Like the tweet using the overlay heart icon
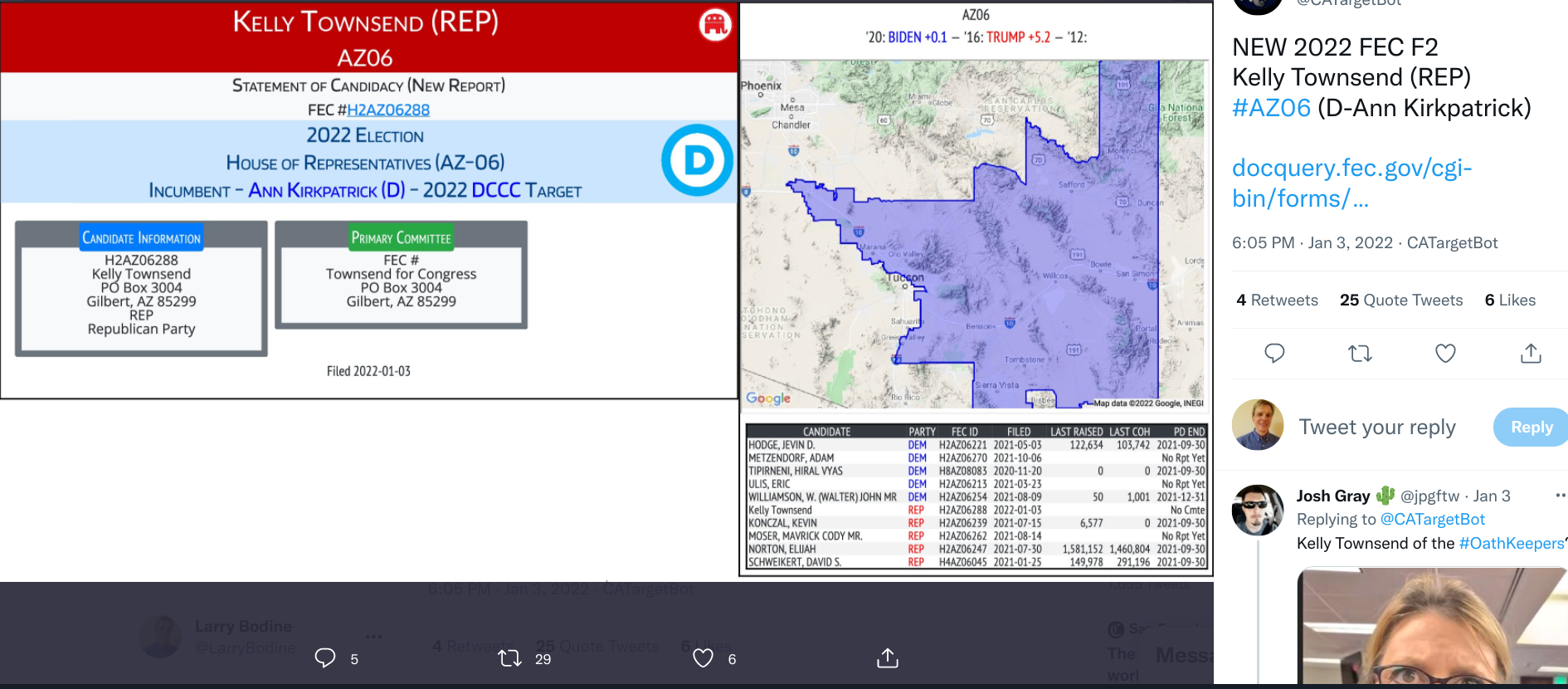Image resolution: width=1568 pixels, height=689 pixels. (704, 658)
